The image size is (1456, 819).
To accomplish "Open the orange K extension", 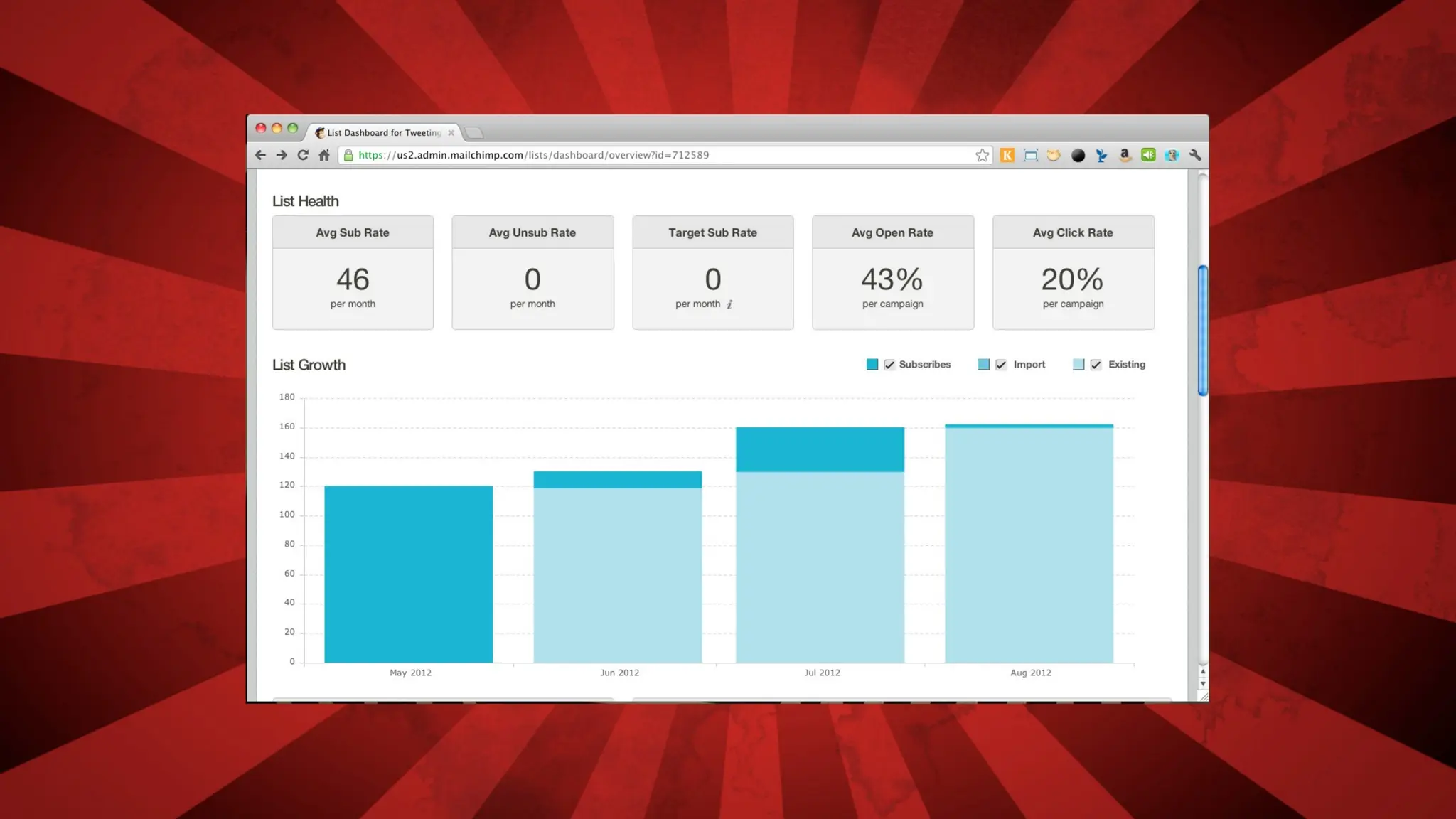I will (1007, 155).
